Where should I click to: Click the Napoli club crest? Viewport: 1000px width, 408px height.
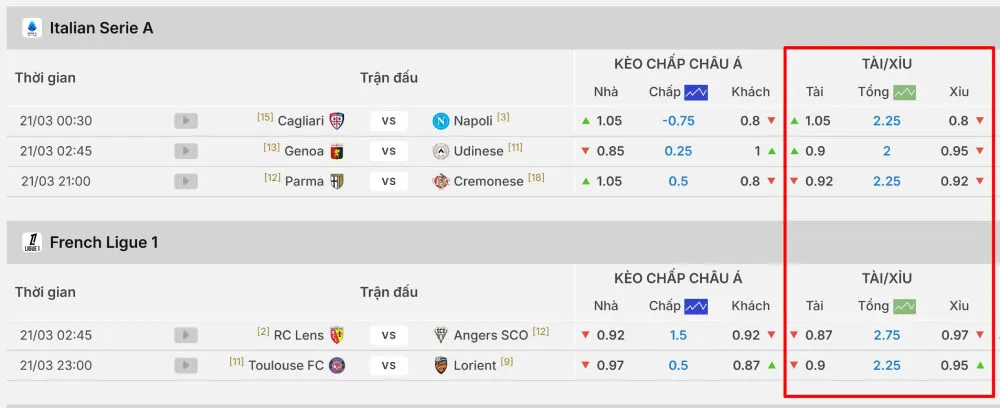click(440, 121)
